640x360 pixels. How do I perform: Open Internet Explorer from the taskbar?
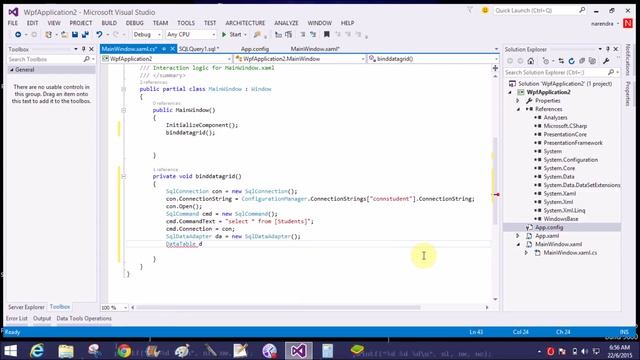38,351
